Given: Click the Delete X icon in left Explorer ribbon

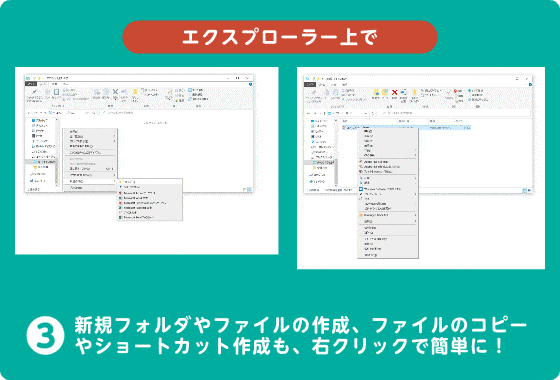Looking at the screenshot, I should (115, 92).
